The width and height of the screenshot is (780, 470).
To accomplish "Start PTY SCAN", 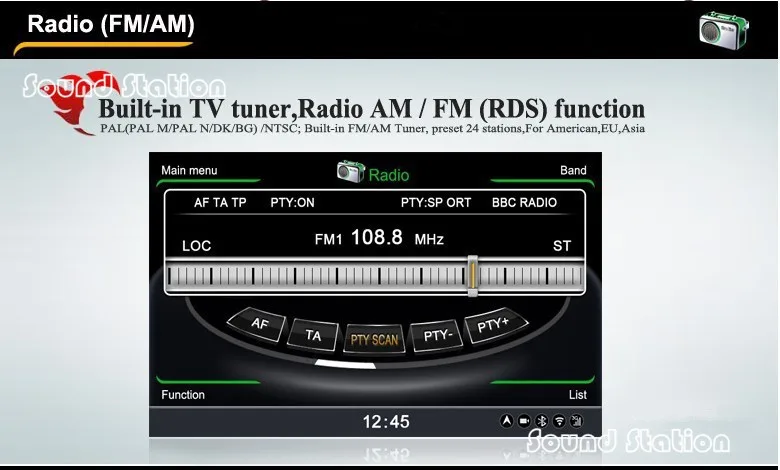I will coord(374,340).
